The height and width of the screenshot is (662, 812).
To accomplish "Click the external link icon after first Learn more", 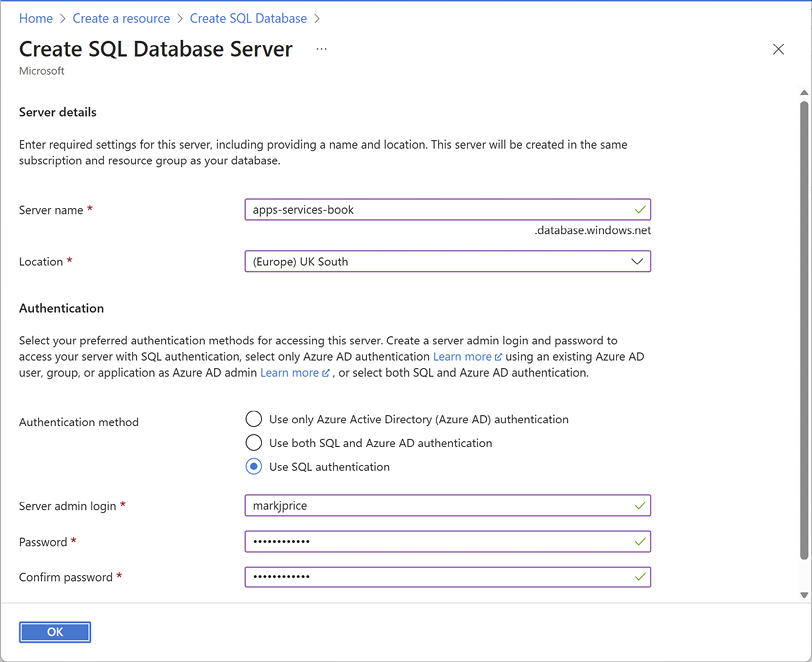I will 498,357.
